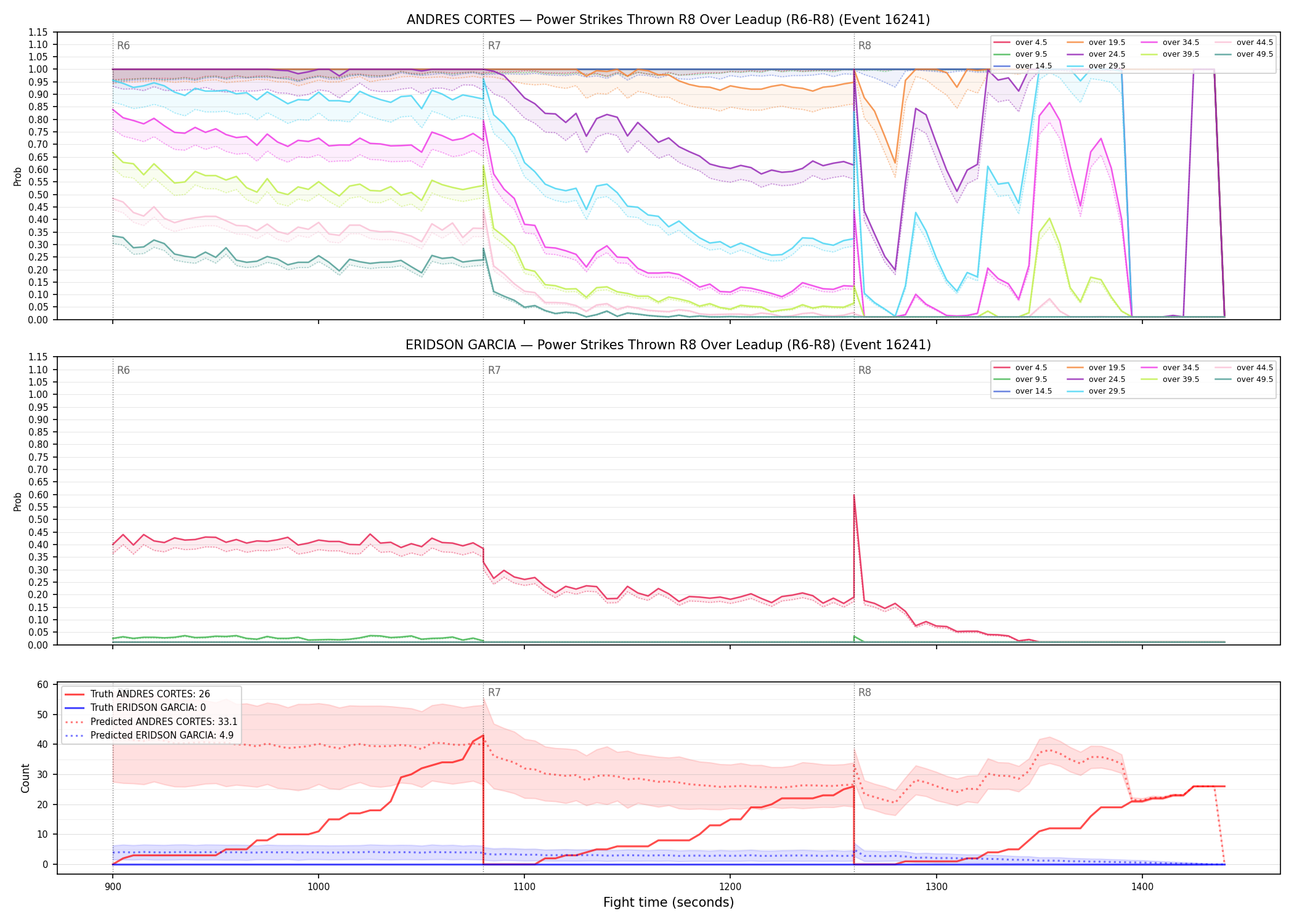1294x924 pixels.
Task: Click the R7 marker in Cortes chart
Action: point(494,46)
